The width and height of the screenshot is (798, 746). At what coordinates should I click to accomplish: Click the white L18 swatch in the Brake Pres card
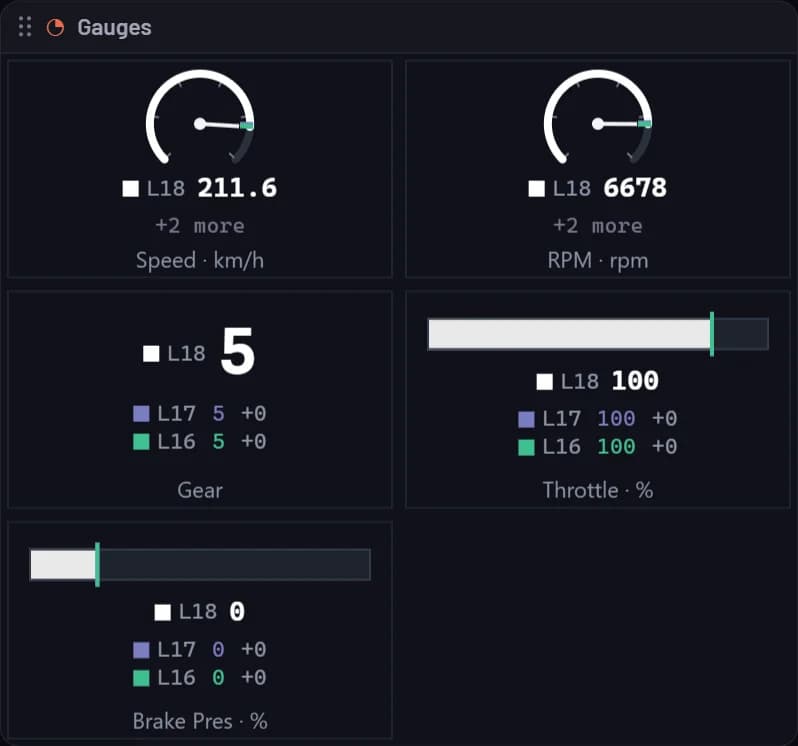[x=162, y=612]
